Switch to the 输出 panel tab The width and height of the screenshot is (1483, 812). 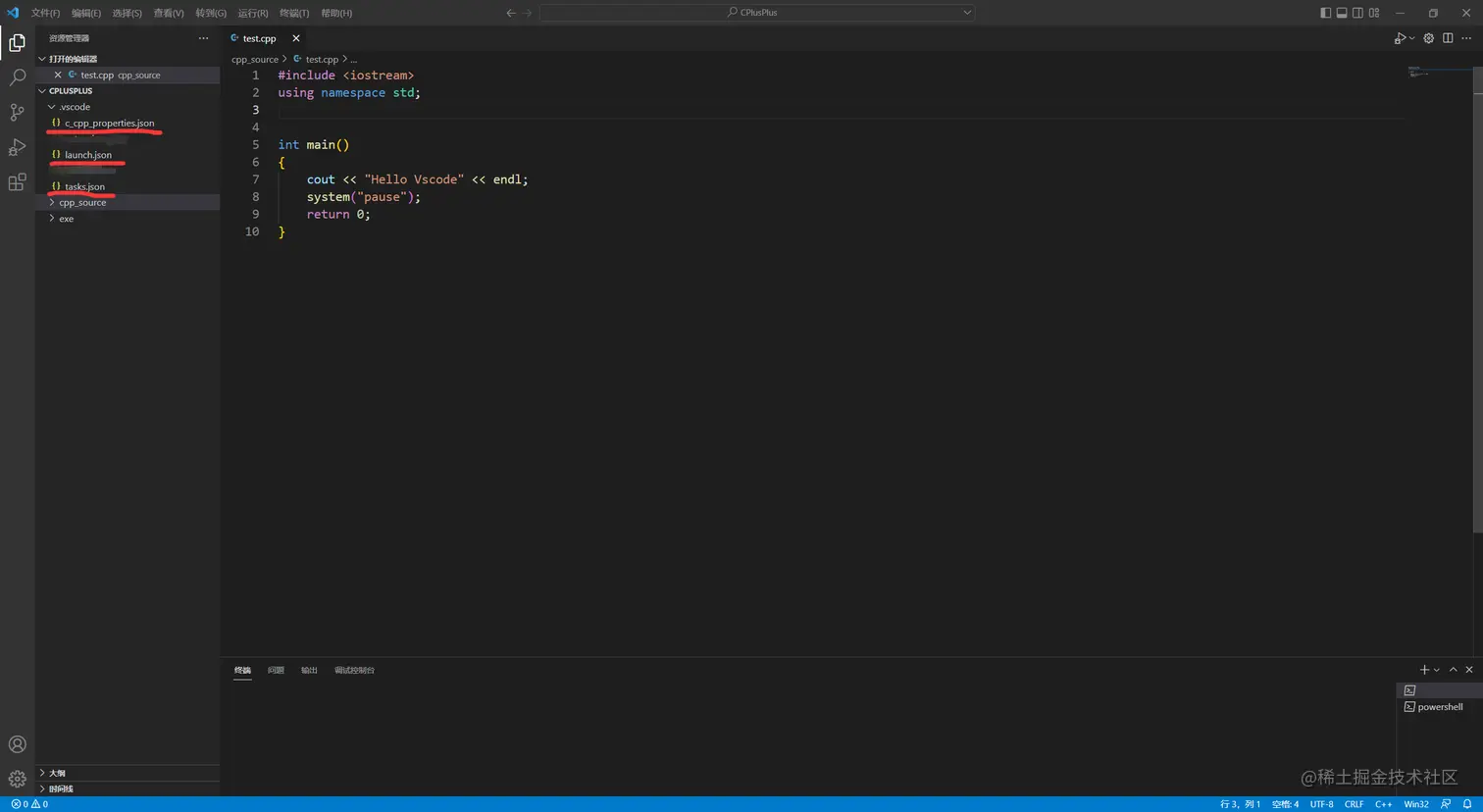(x=309, y=670)
